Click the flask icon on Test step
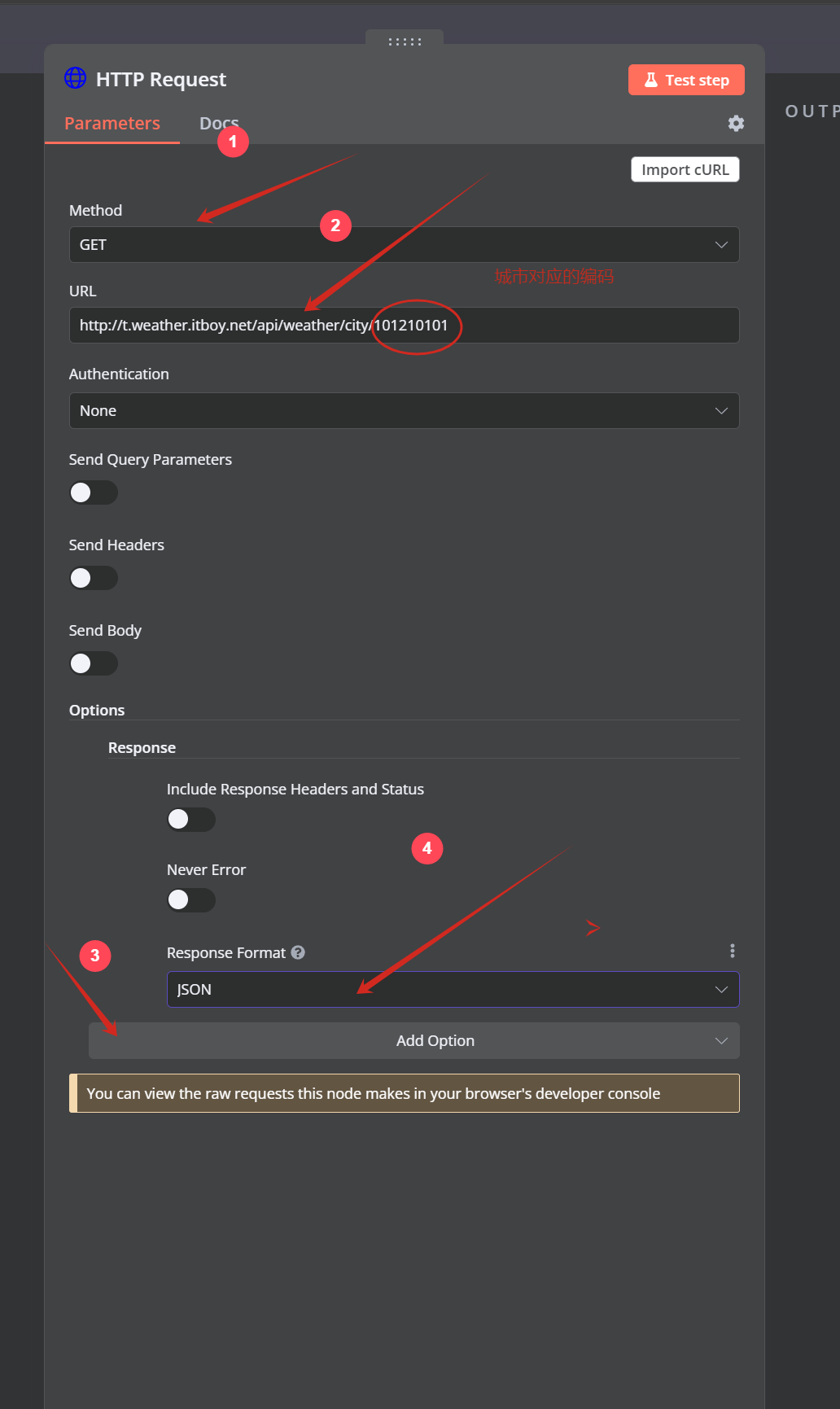Screen dimensions: 840x1409 [x=651, y=80]
